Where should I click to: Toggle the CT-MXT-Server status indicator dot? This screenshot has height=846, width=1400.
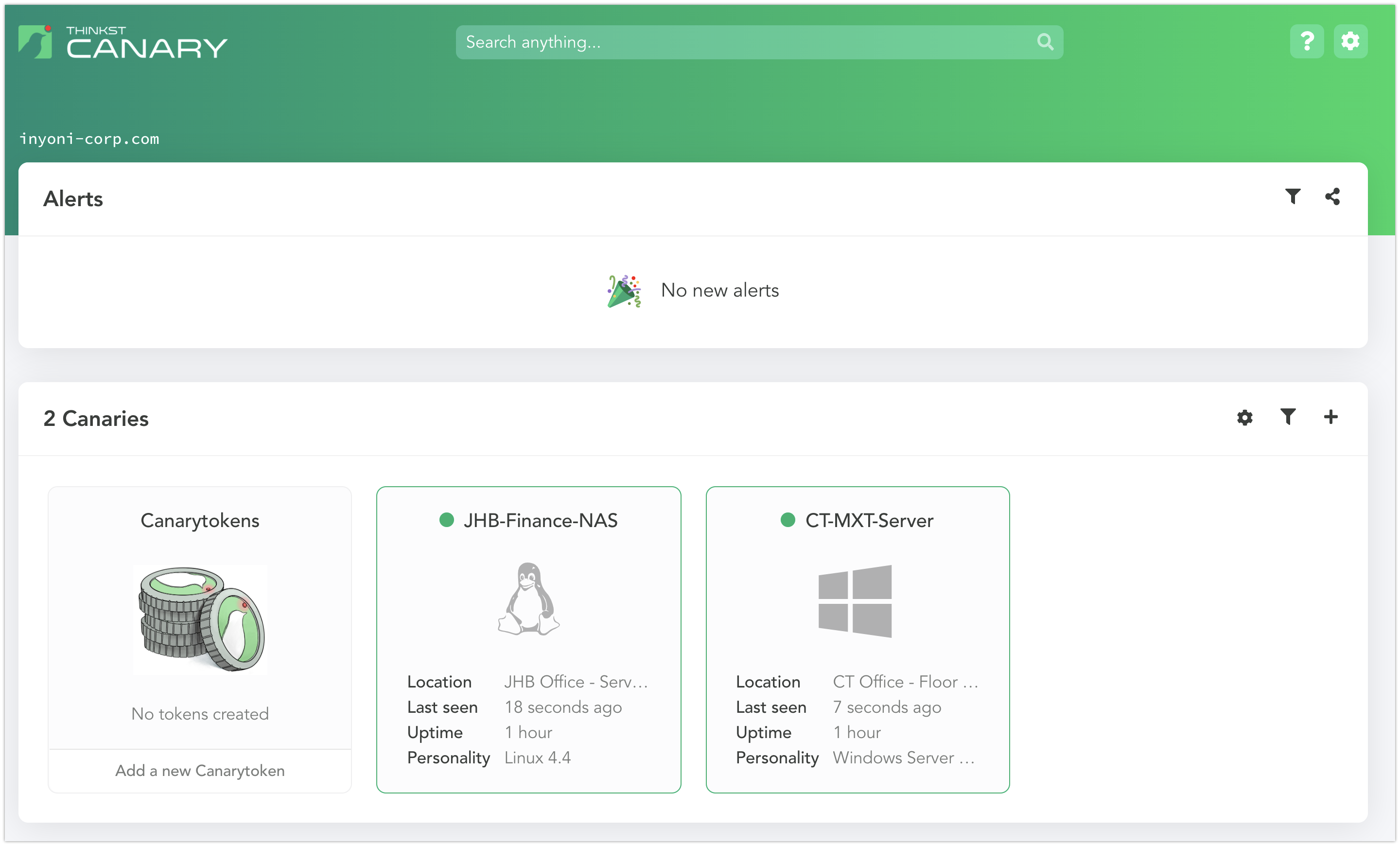pyautogui.click(x=787, y=519)
